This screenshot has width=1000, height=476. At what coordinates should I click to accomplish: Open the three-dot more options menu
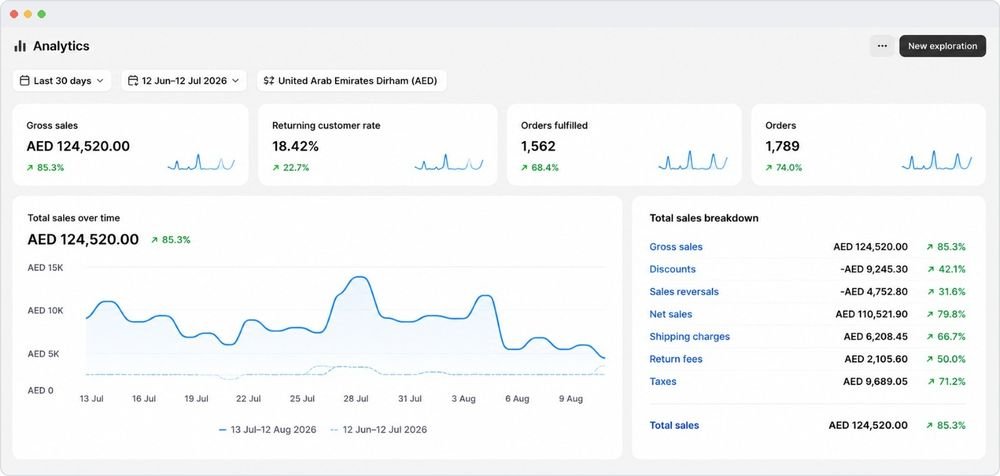click(882, 46)
